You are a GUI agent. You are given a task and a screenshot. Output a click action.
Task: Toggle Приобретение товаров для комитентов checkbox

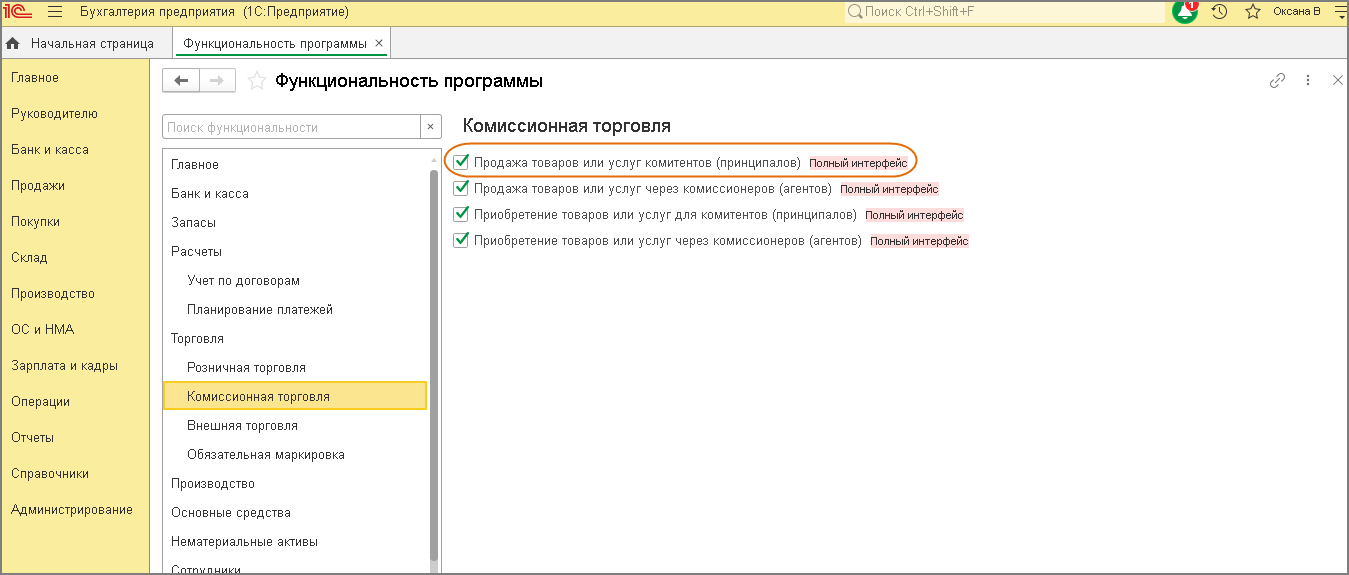461,214
